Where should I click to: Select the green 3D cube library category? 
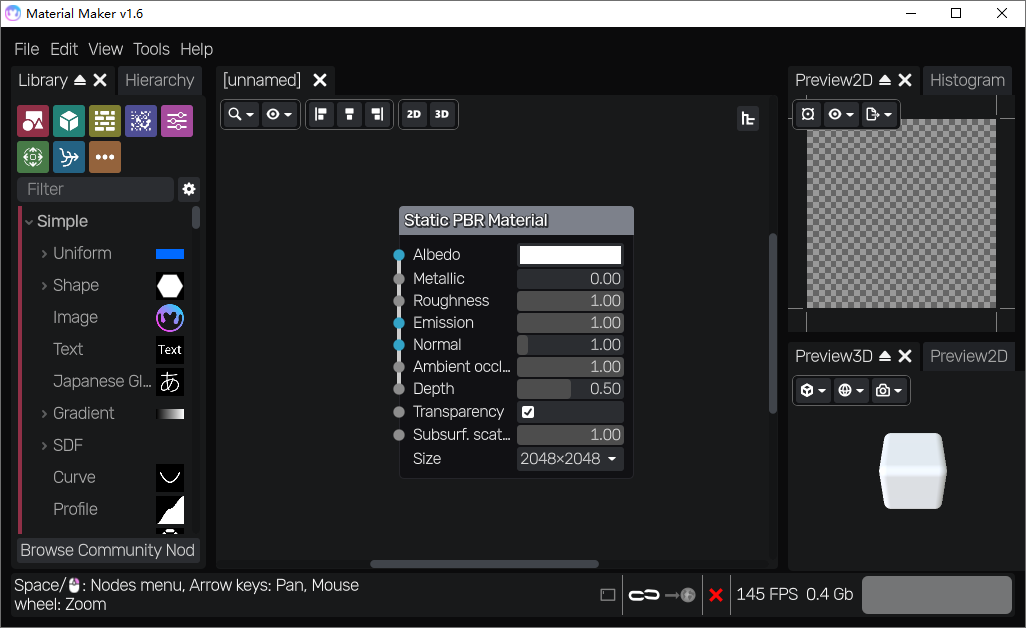coord(69,121)
